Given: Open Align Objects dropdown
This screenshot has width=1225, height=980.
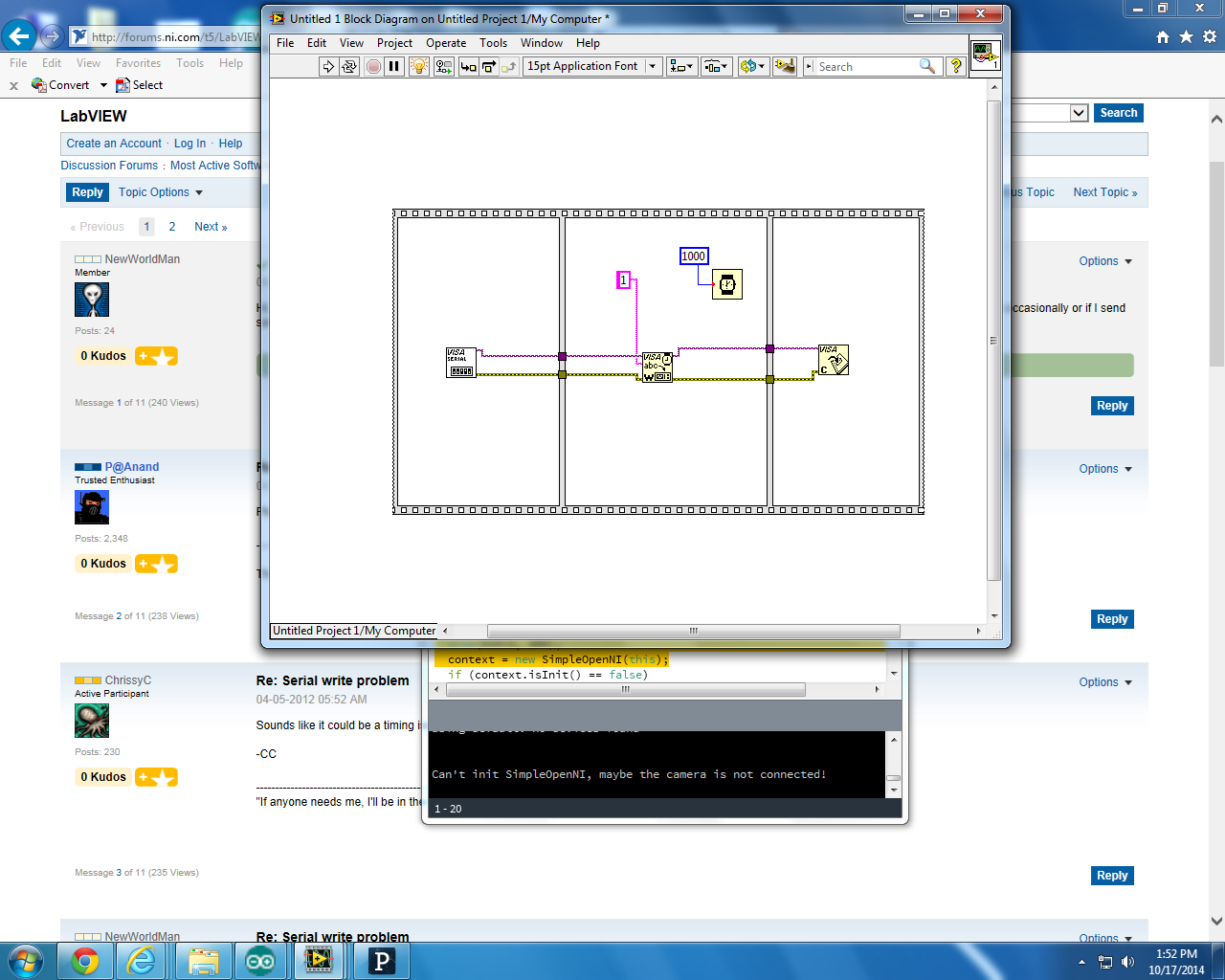Looking at the screenshot, I should pyautogui.click(x=681, y=66).
